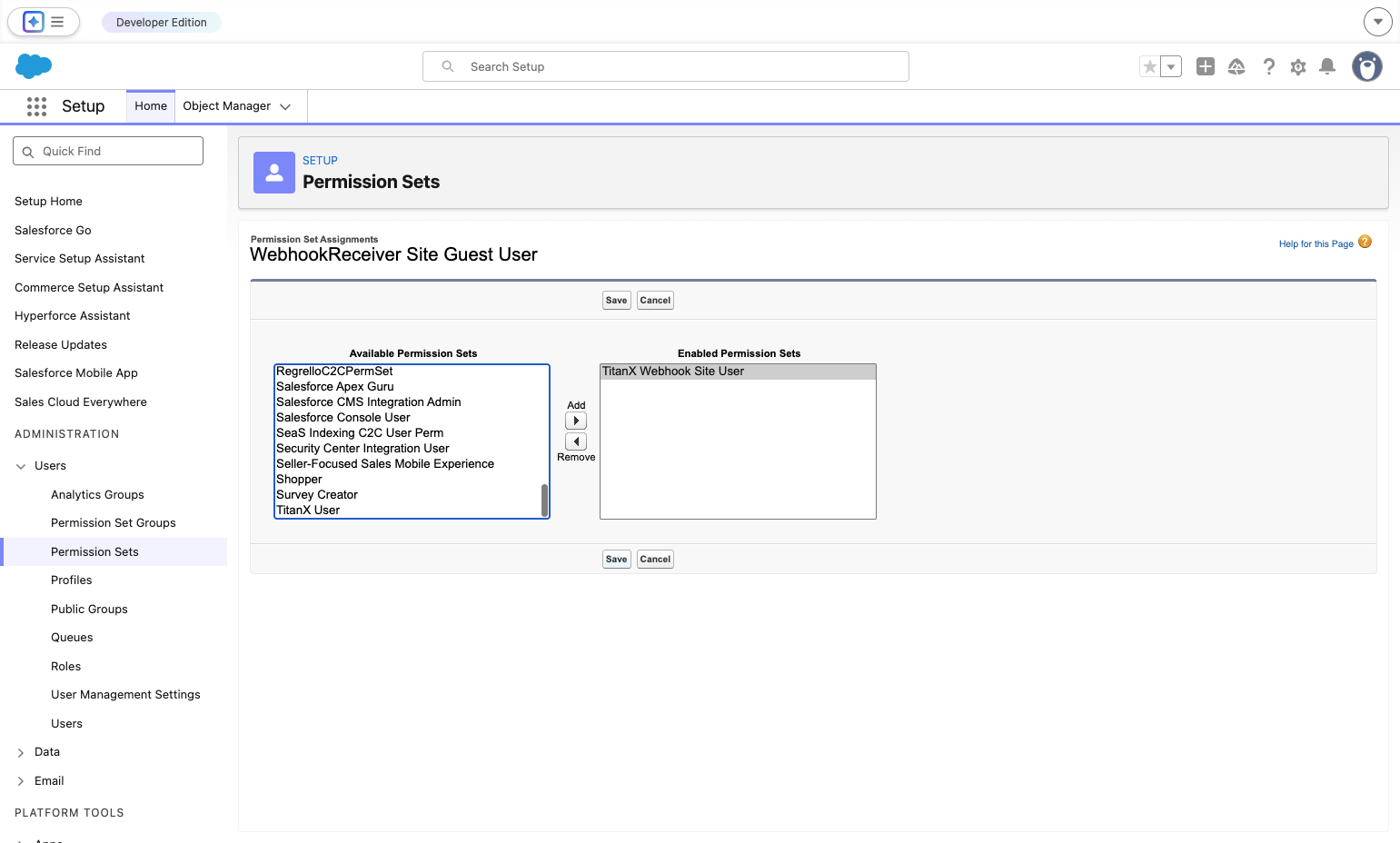Select TitanX User in the available list
This screenshot has height=843, width=1400.
coord(409,511)
